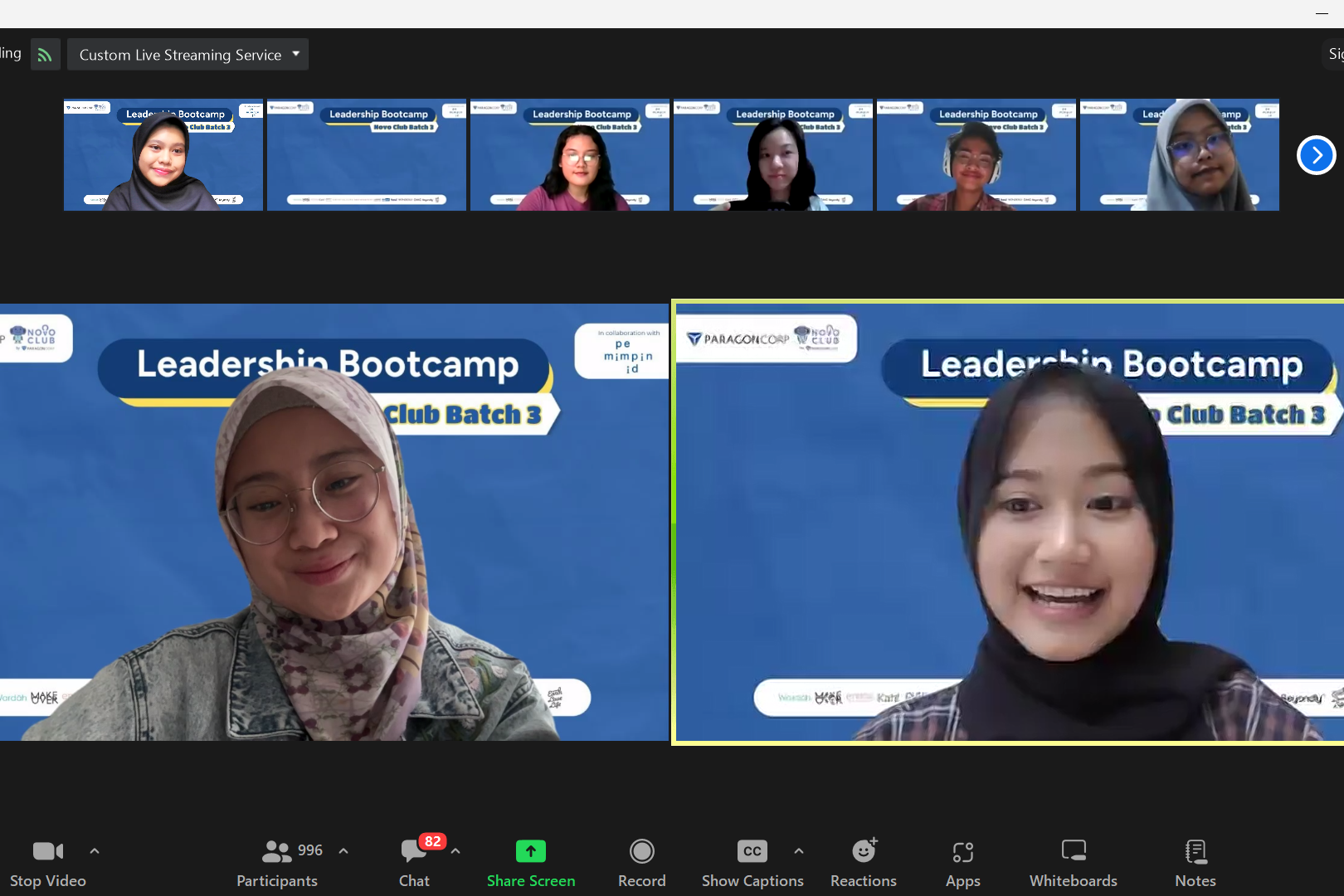Expand the Participants options arrow
The image size is (1344, 896).
coord(343,851)
